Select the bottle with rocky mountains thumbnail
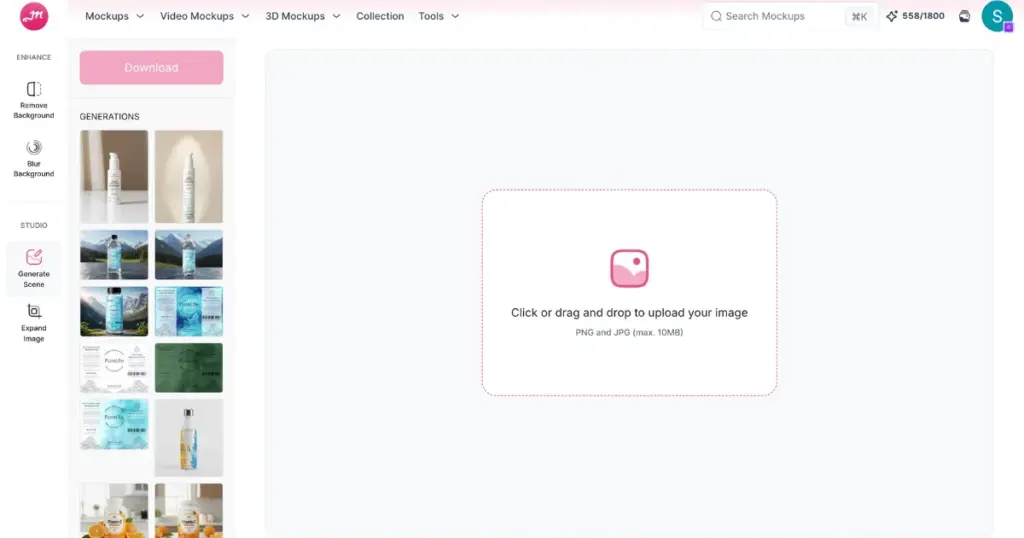 pos(114,311)
